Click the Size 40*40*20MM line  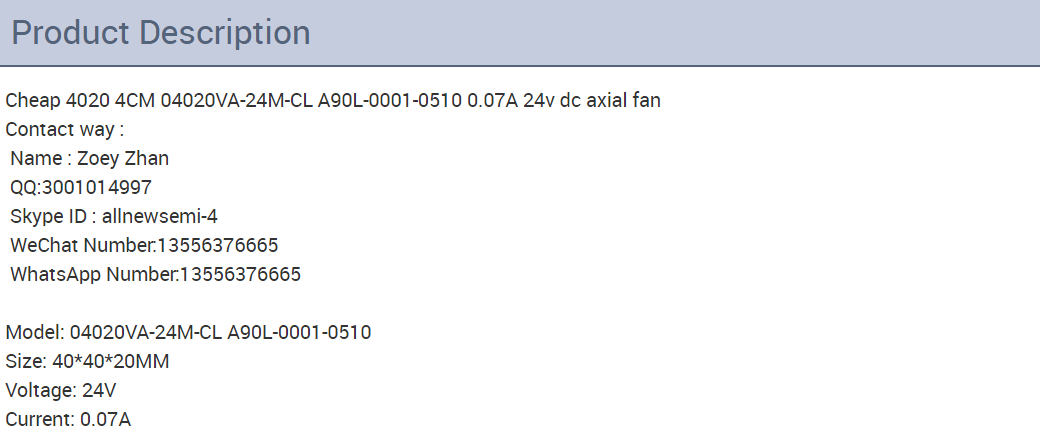click(88, 361)
